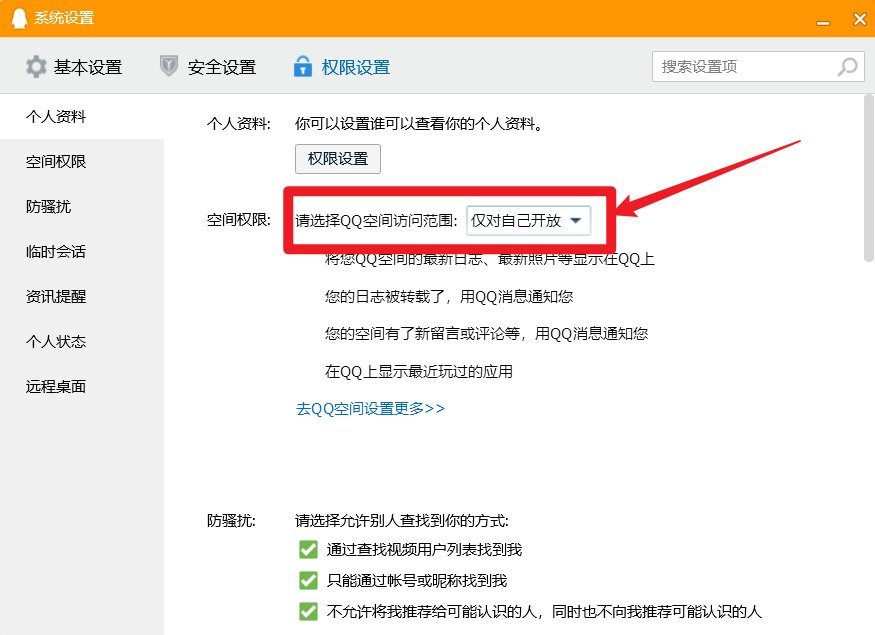
Task: Toggle 不允许将我推荐给可能认识的人 checkbox
Action: (308, 612)
